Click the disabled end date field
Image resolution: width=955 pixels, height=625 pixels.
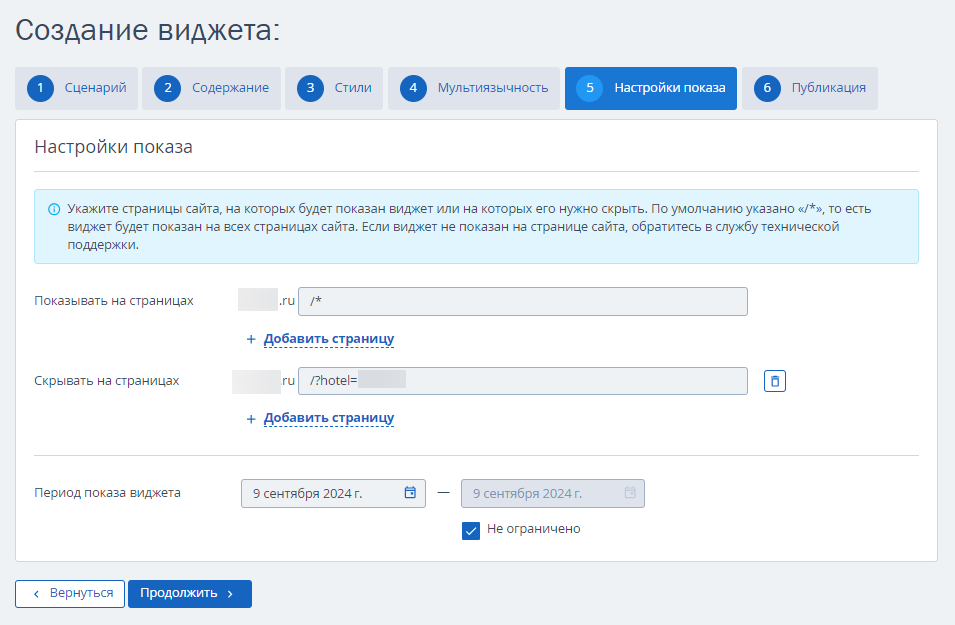(x=552, y=493)
